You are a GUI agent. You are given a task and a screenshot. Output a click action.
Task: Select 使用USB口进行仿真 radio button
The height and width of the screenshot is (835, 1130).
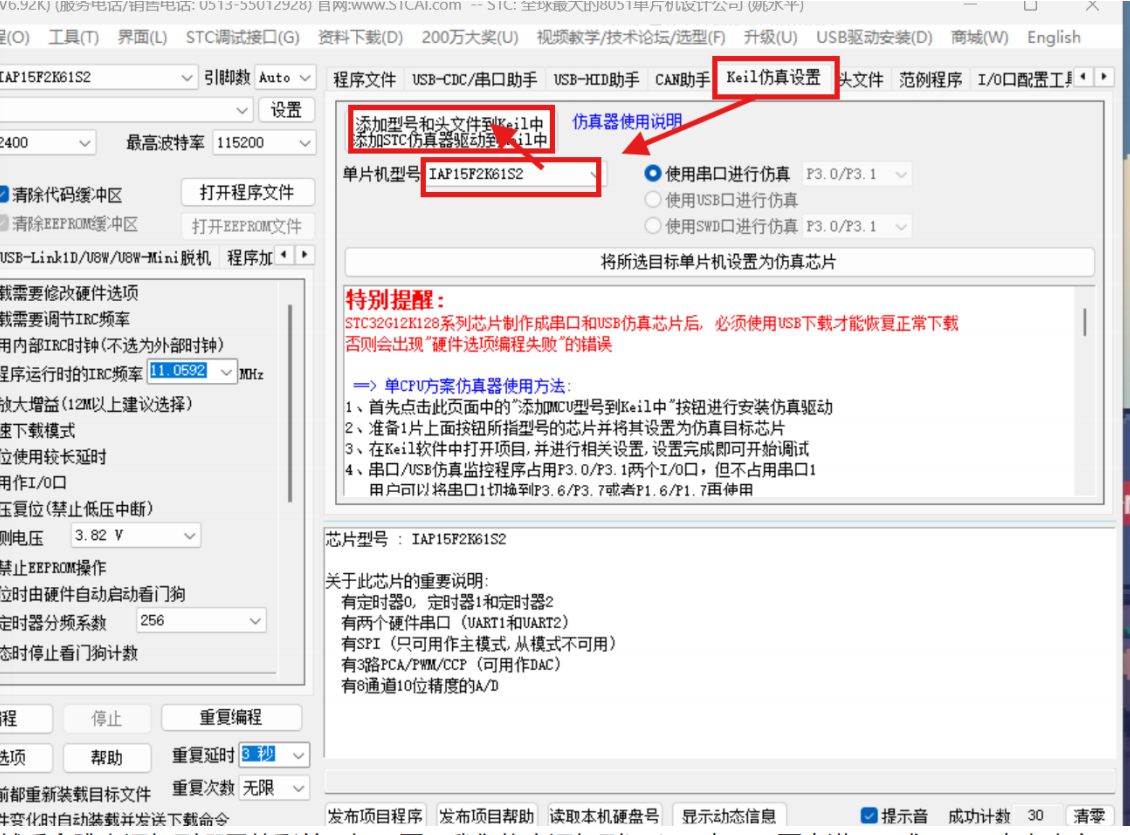coord(653,200)
